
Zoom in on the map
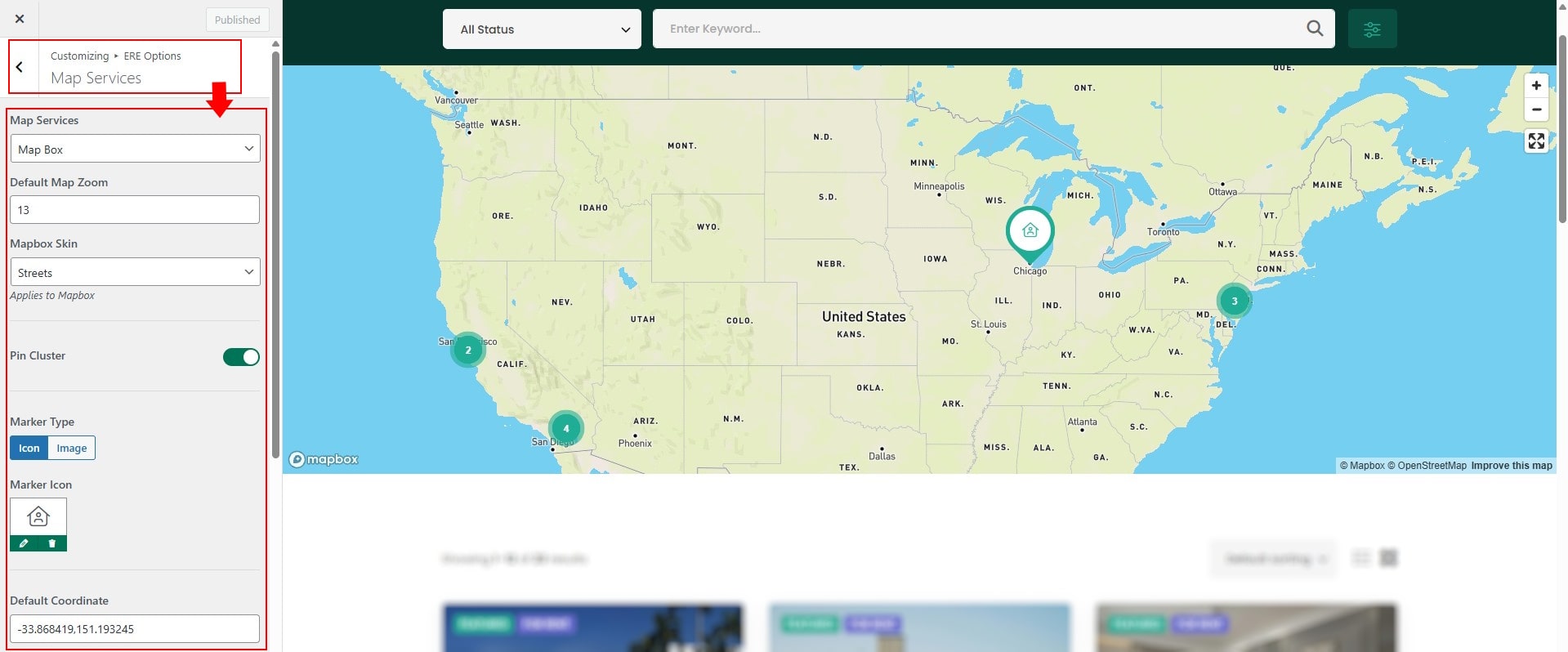(1536, 86)
